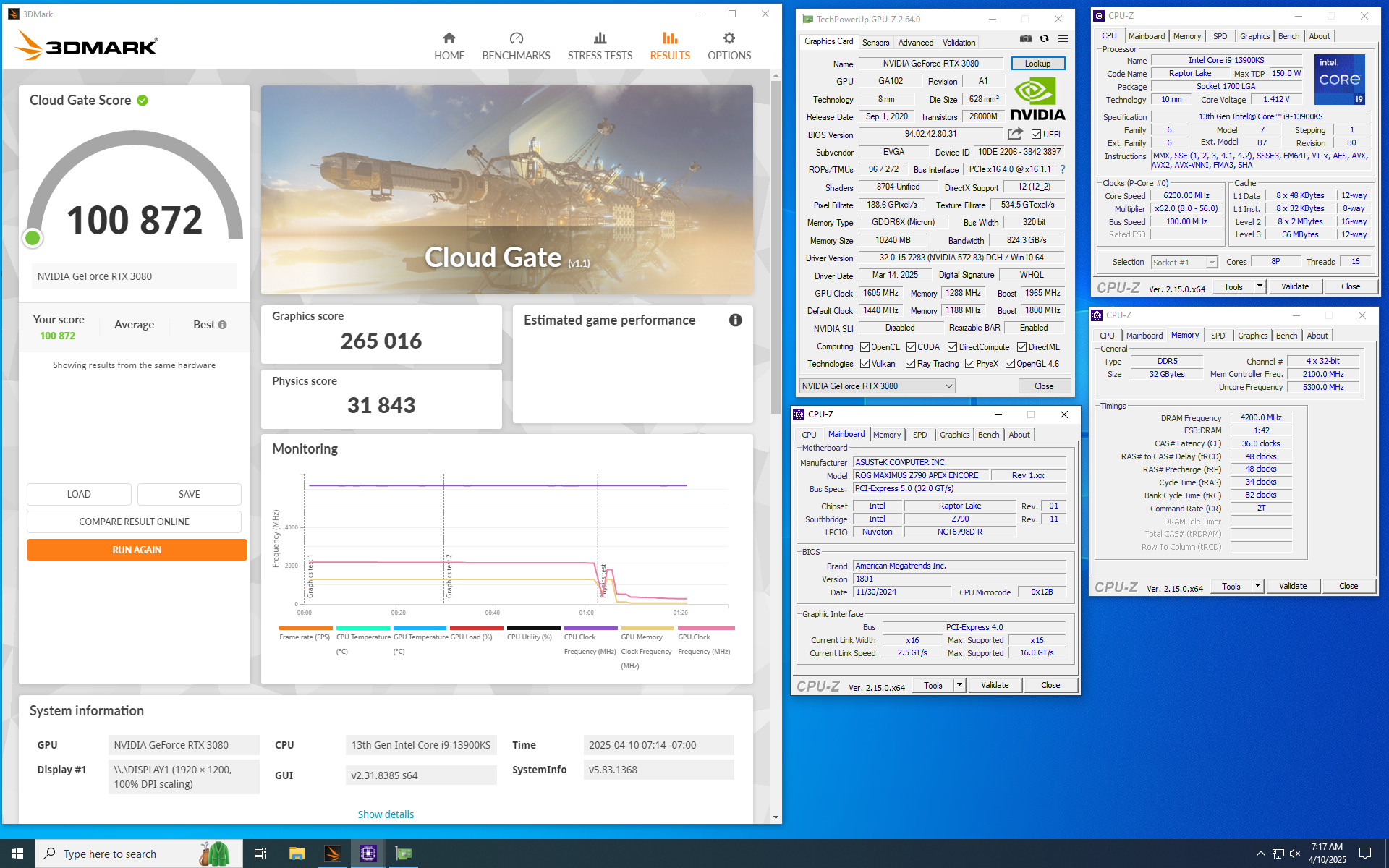Click the muted volume tray icon
Image resolution: width=1389 pixels, height=868 pixels.
[1295, 854]
